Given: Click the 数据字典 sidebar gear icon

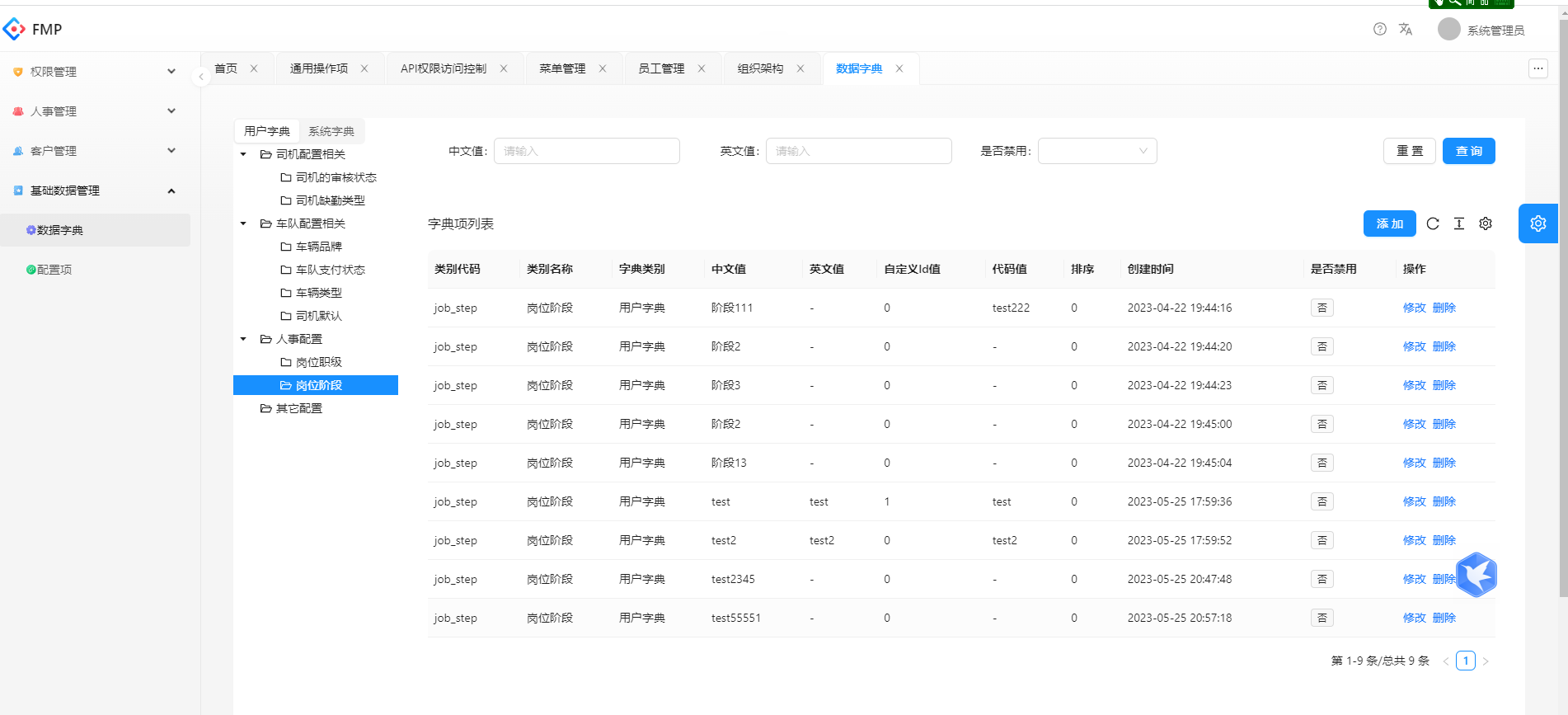Looking at the screenshot, I should coord(31,230).
